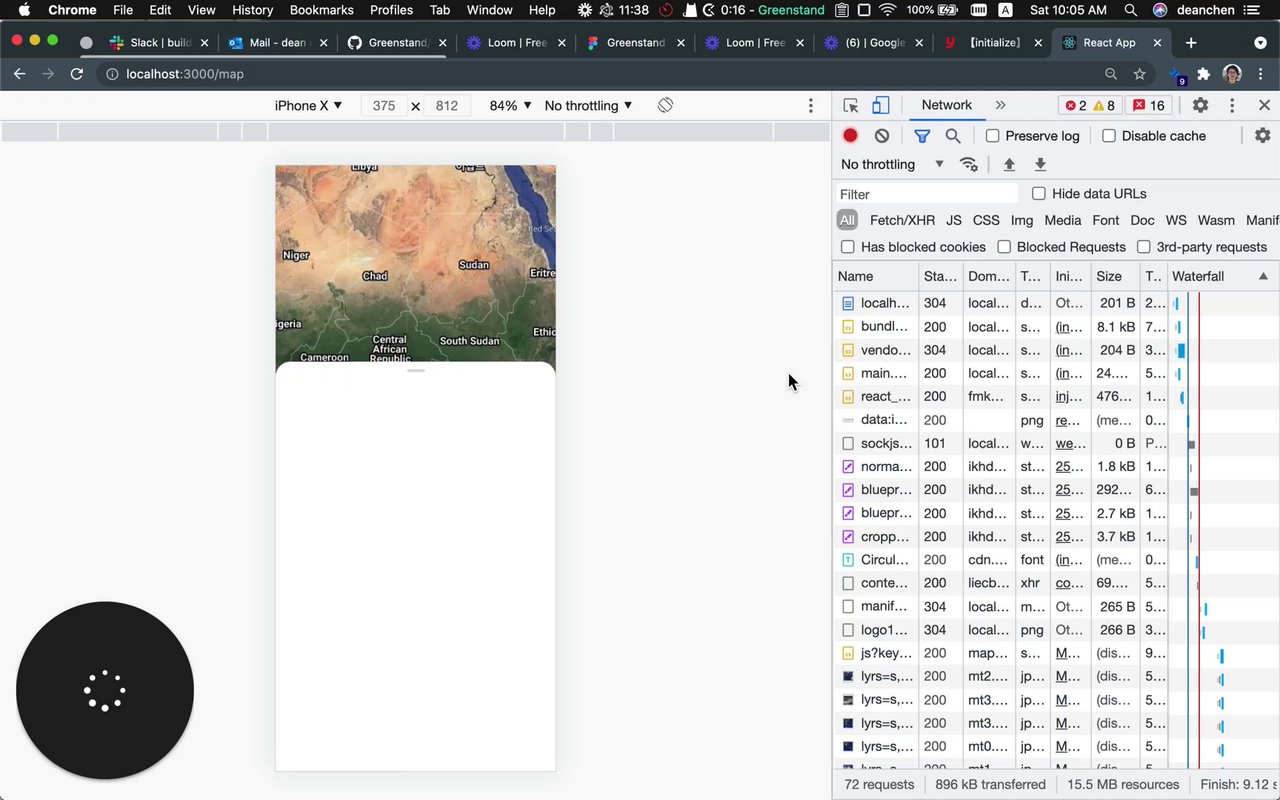
Task: Open the errors and warnings counter
Action: point(1090,105)
